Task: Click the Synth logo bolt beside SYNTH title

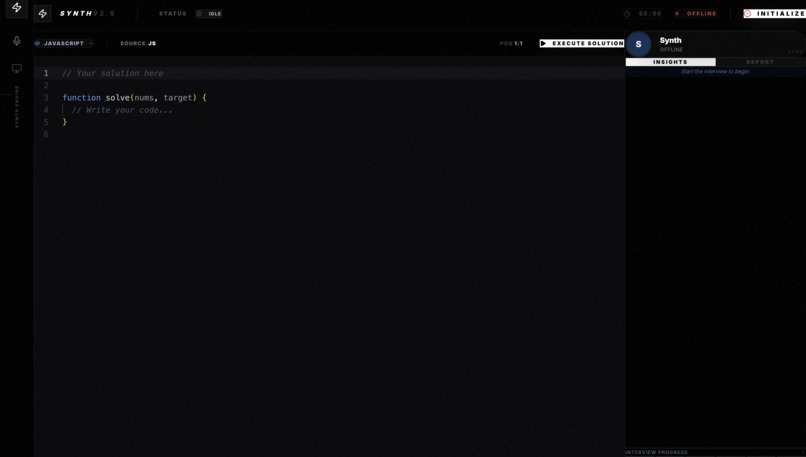Action: click(x=43, y=13)
